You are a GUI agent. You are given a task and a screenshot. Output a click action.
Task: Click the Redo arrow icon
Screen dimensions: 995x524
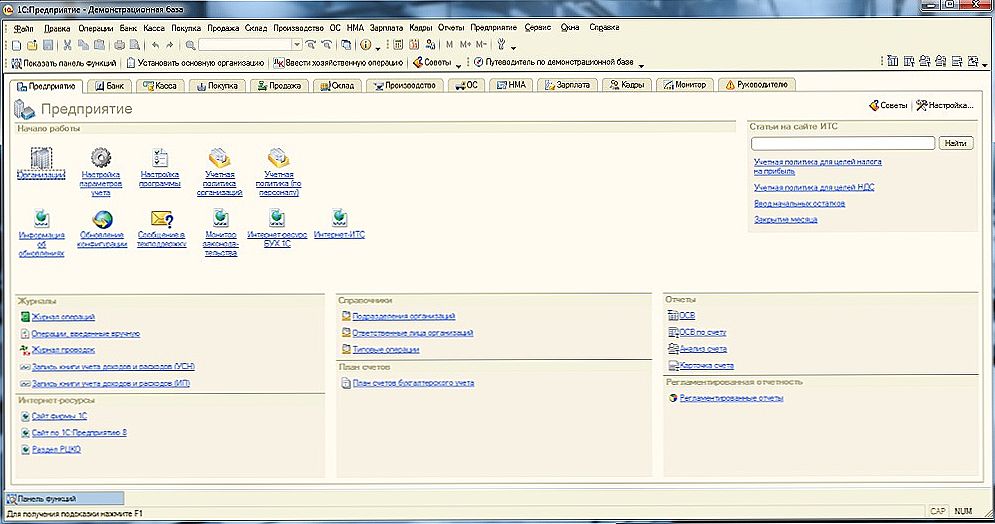click(169, 45)
